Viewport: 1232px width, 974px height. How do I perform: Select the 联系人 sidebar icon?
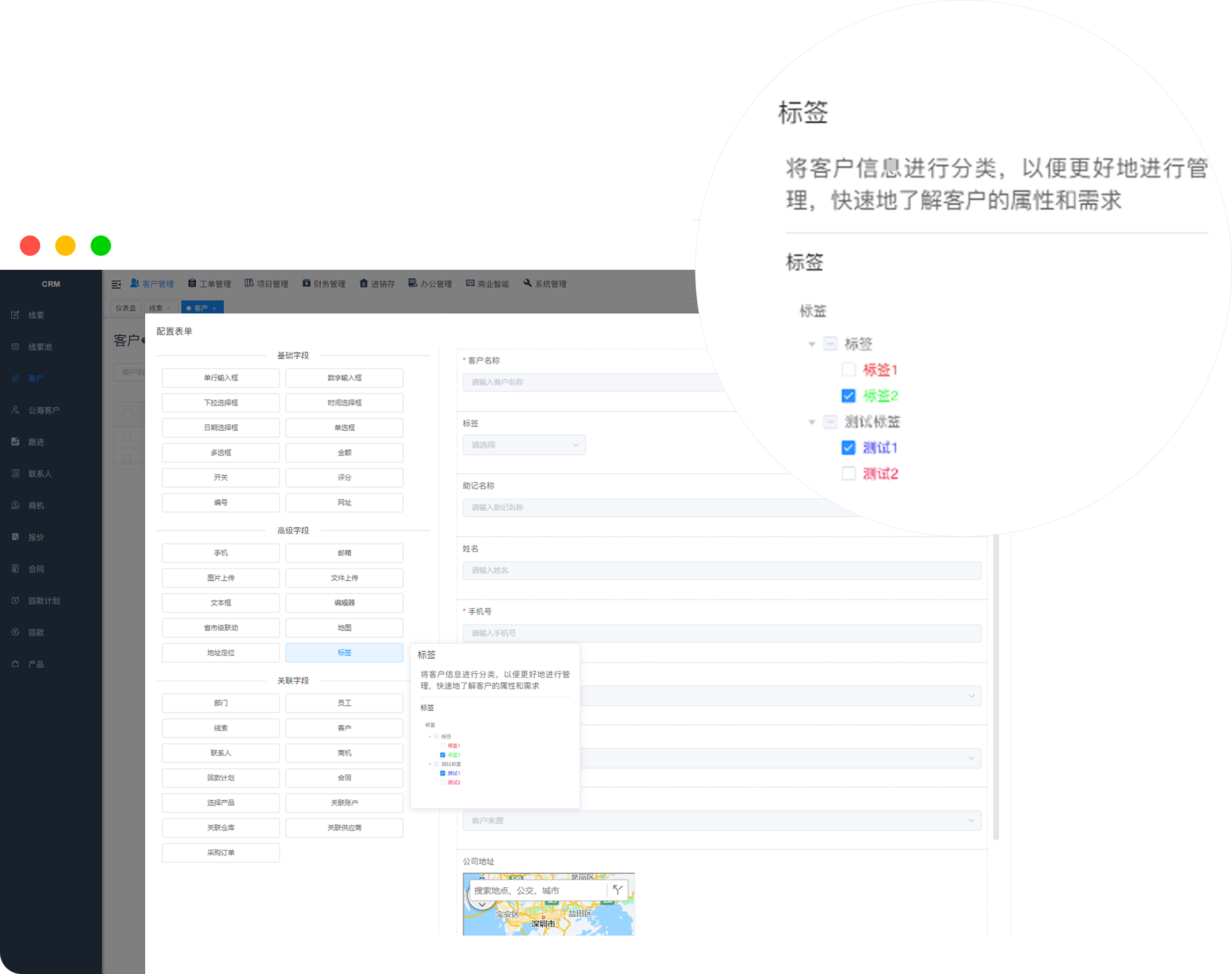click(x=40, y=473)
